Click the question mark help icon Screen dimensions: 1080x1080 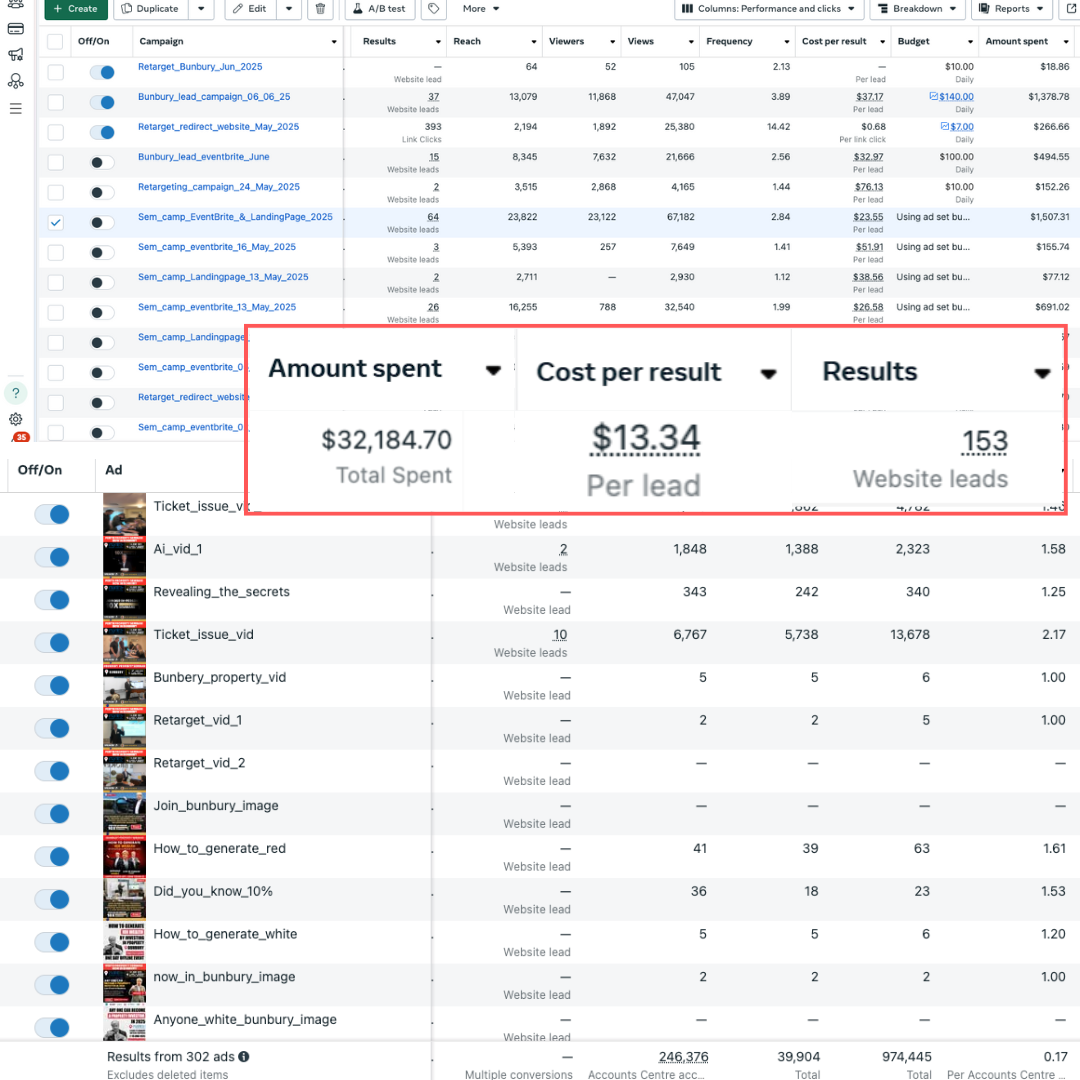[x=16, y=393]
